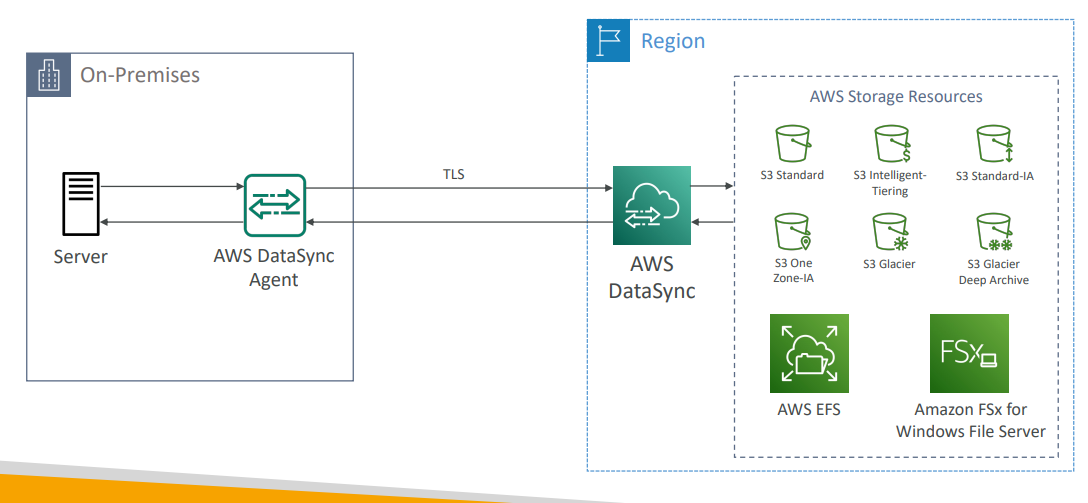Click the Region flag icon
Image resolution: width=1088 pixels, height=503 pixels.
608,41
